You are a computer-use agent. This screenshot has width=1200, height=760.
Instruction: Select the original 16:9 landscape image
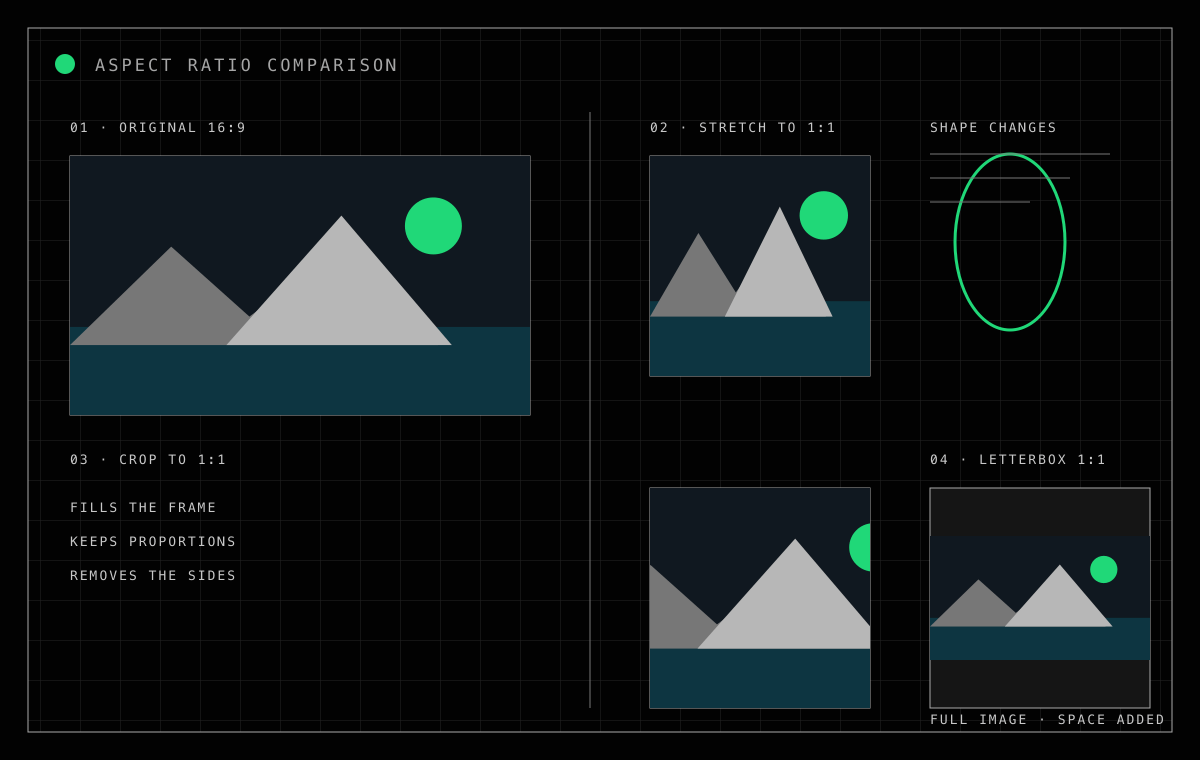click(x=300, y=285)
